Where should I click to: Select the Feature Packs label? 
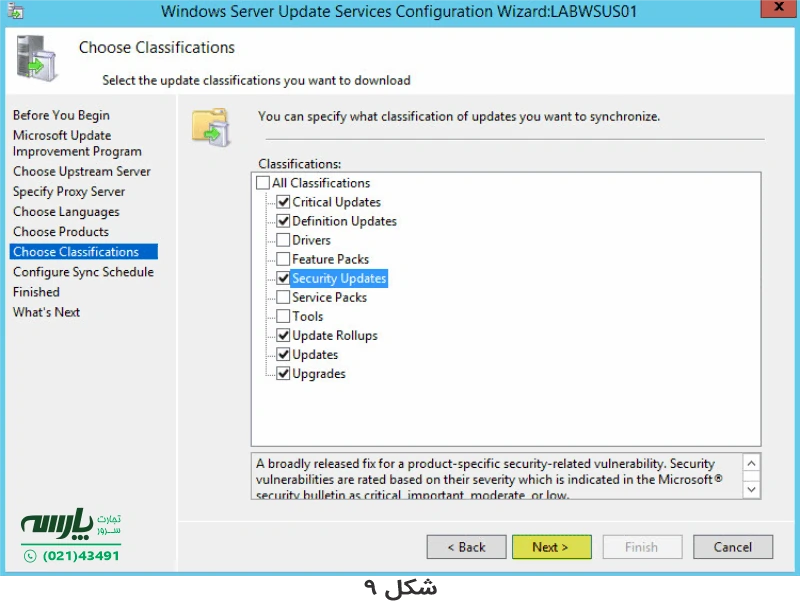tap(331, 259)
